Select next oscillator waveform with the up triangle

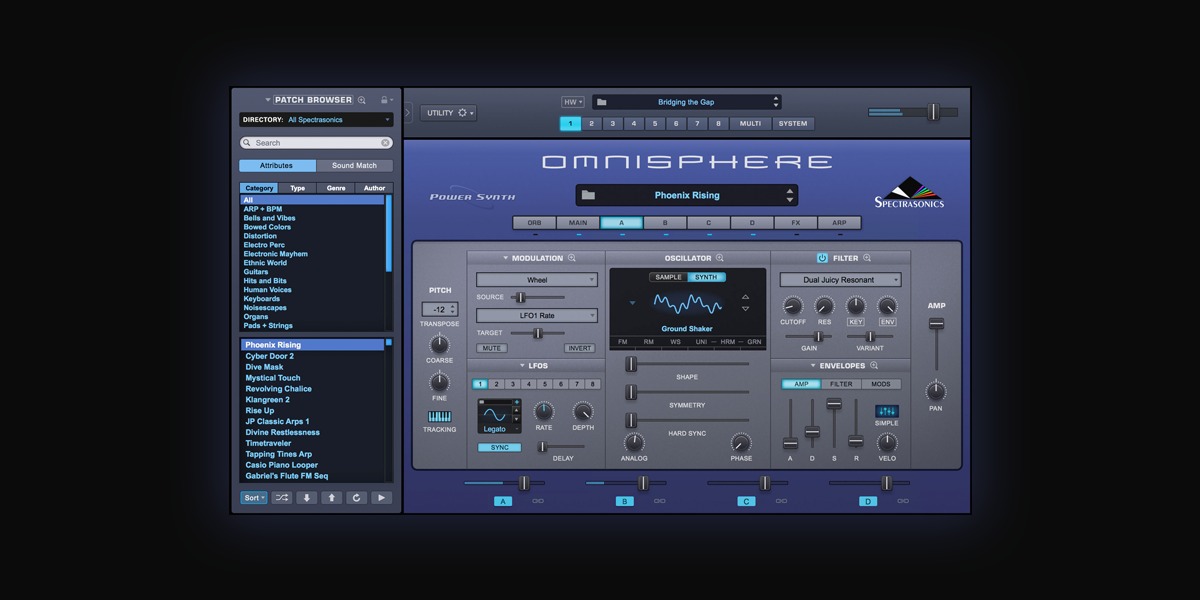(x=745, y=297)
